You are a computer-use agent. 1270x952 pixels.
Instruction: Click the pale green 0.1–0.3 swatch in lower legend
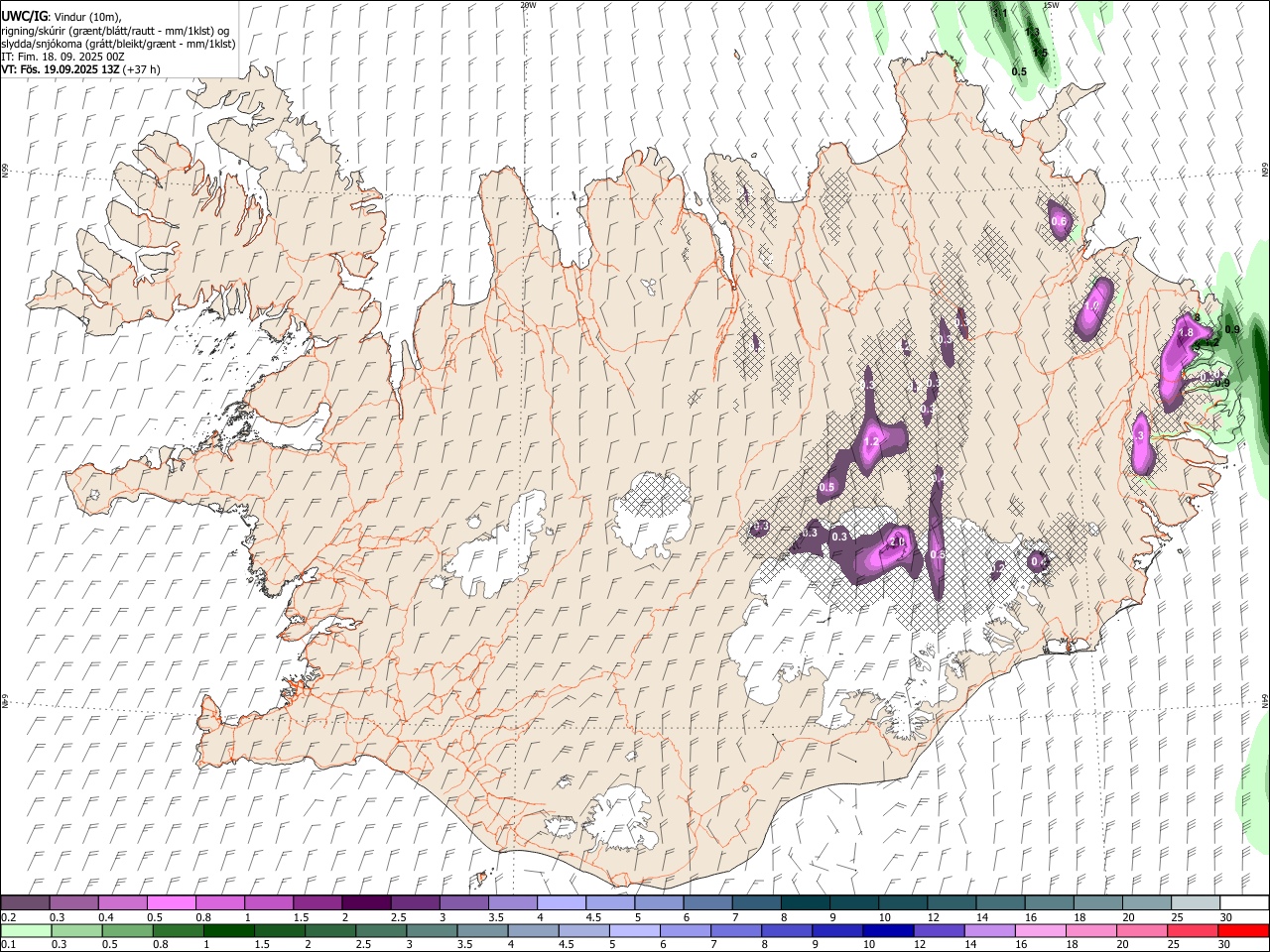pos(26,930)
